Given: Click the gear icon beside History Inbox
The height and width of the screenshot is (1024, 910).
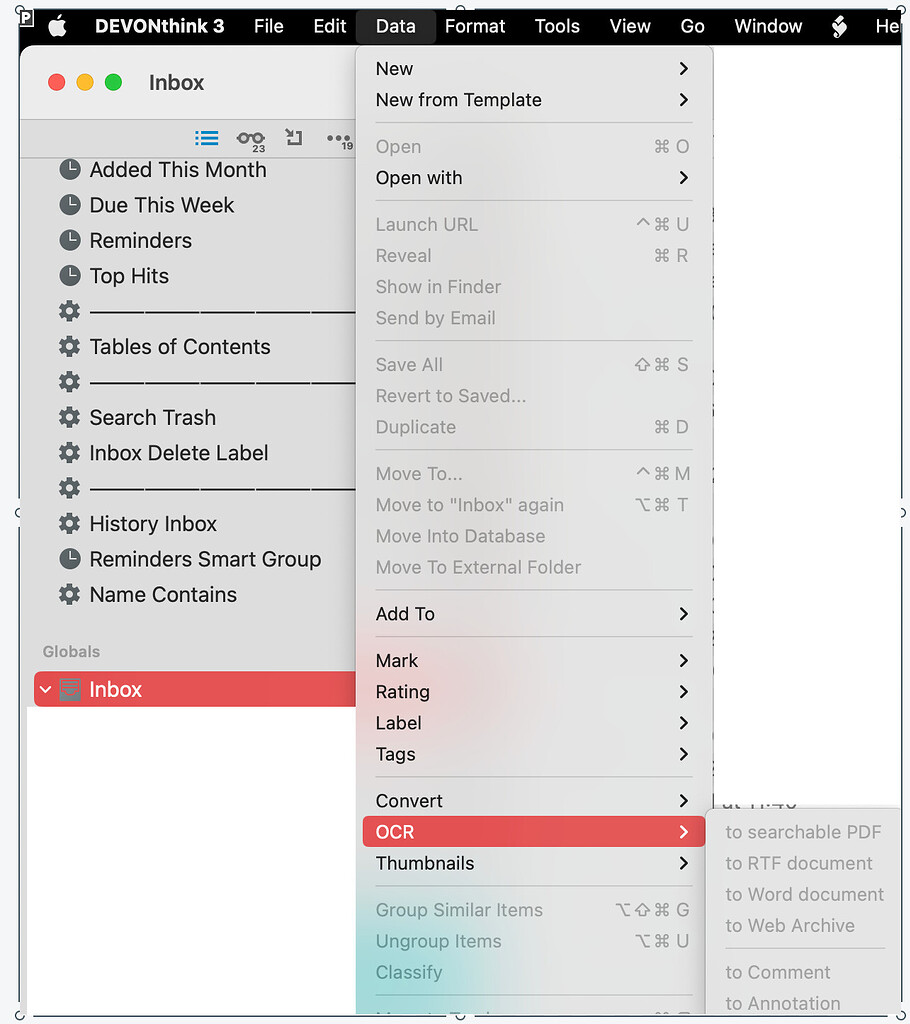Looking at the screenshot, I should pos(69,523).
